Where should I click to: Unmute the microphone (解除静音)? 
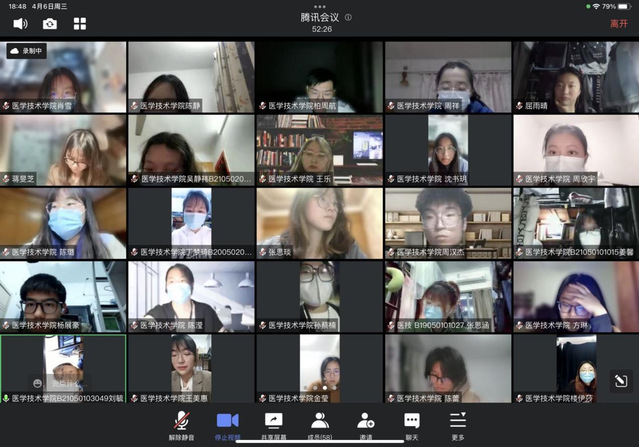[182, 424]
